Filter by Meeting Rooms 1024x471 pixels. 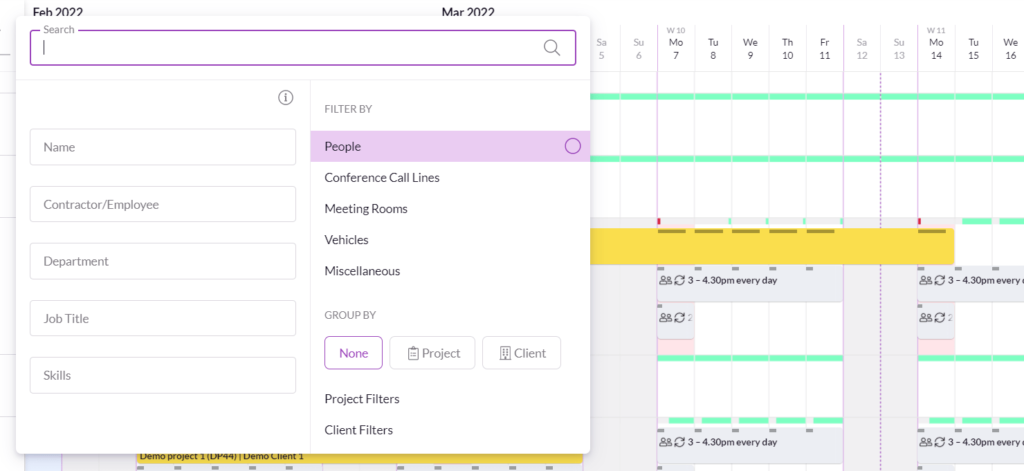366,209
